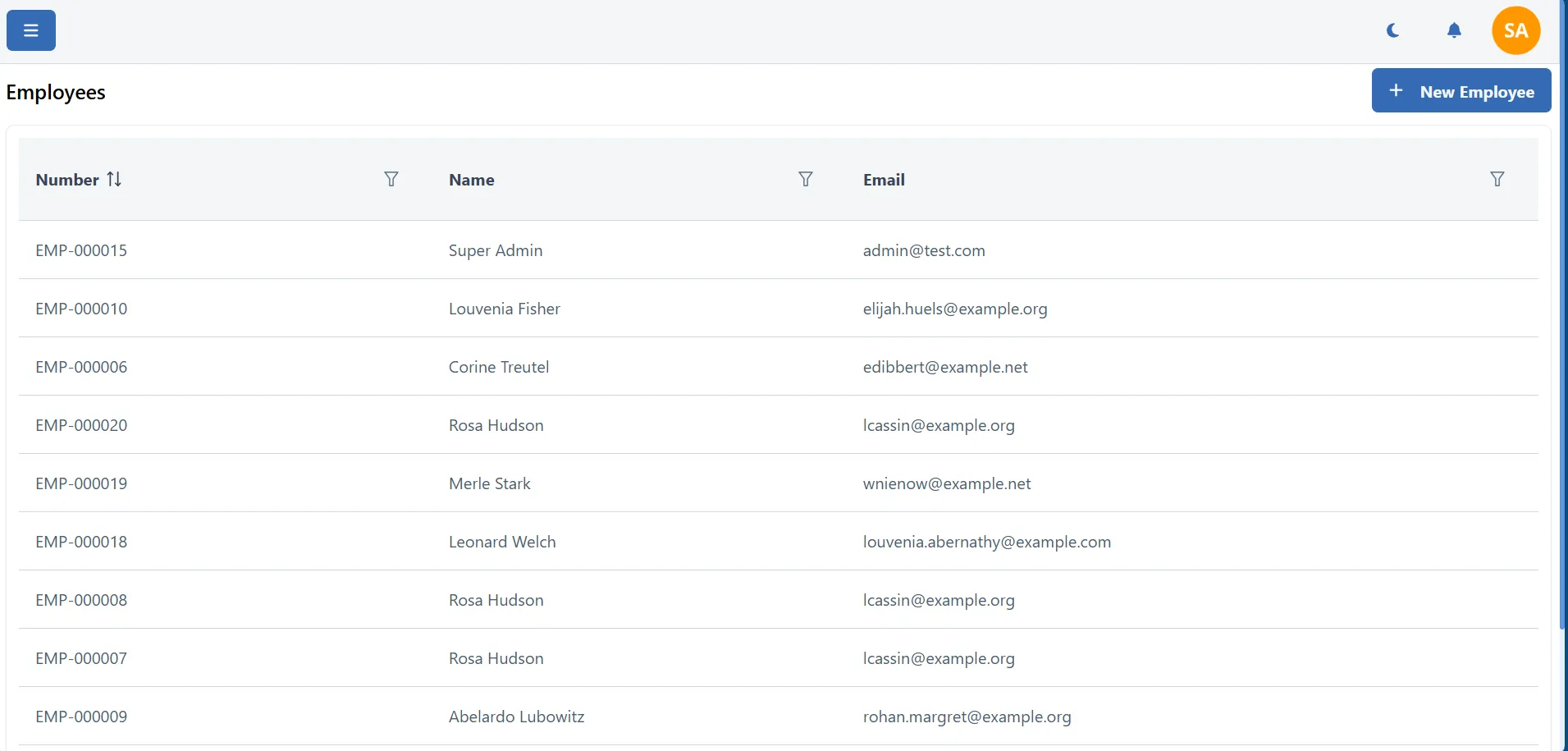The width and height of the screenshot is (1568, 751).
Task: Open the row for Super Admin
Action: [495, 250]
